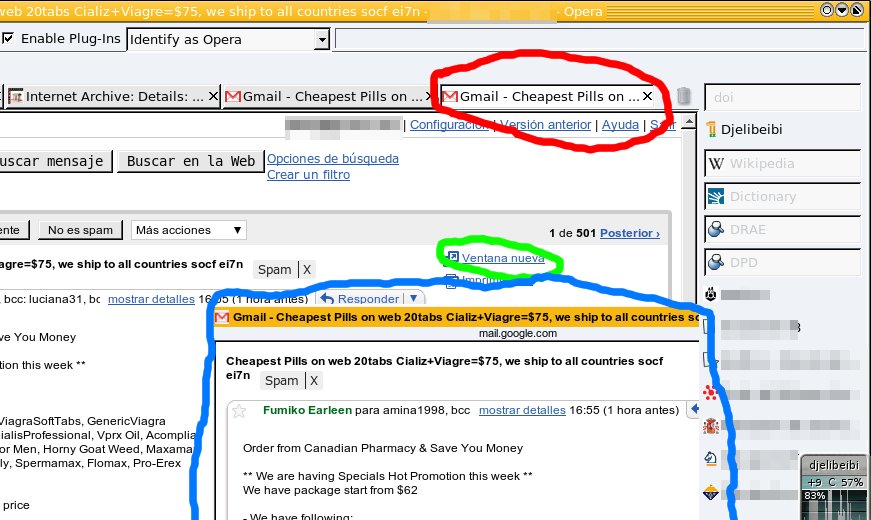The image size is (871, 520).
Task: Open the Djelibeibi bookmark
Action: pyautogui.click(x=751, y=129)
